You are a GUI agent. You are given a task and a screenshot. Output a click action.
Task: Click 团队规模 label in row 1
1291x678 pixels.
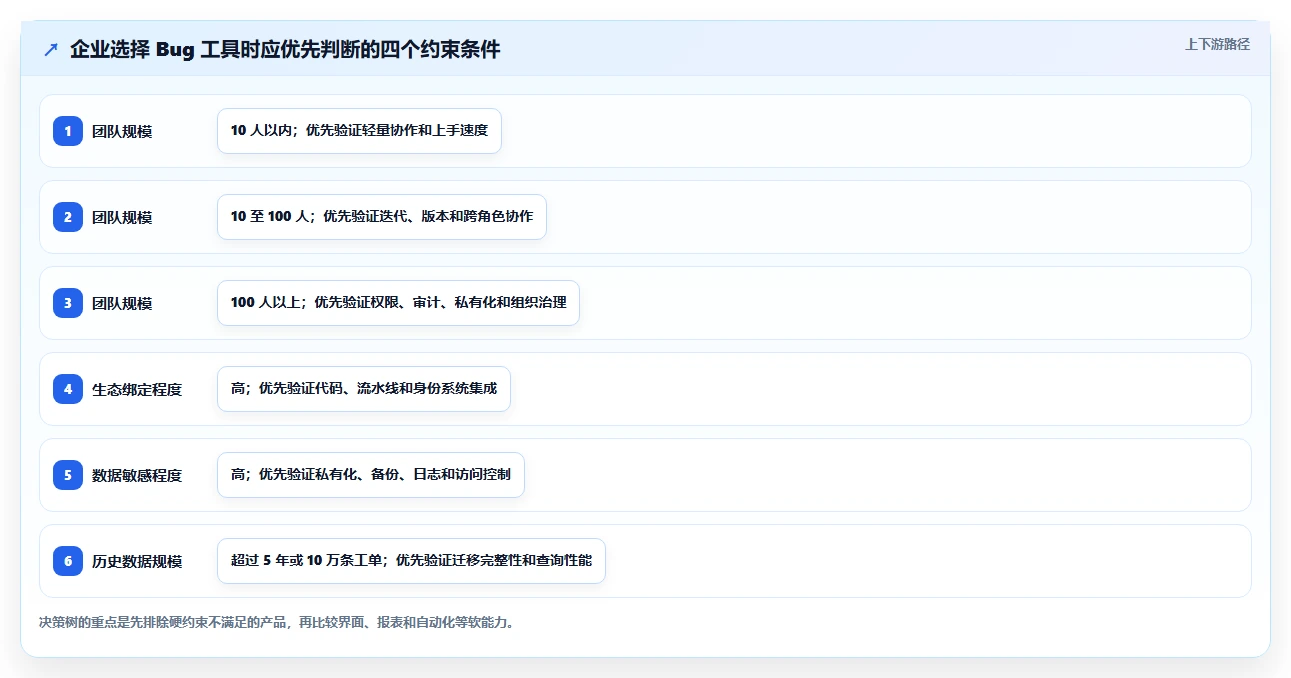click(122, 131)
